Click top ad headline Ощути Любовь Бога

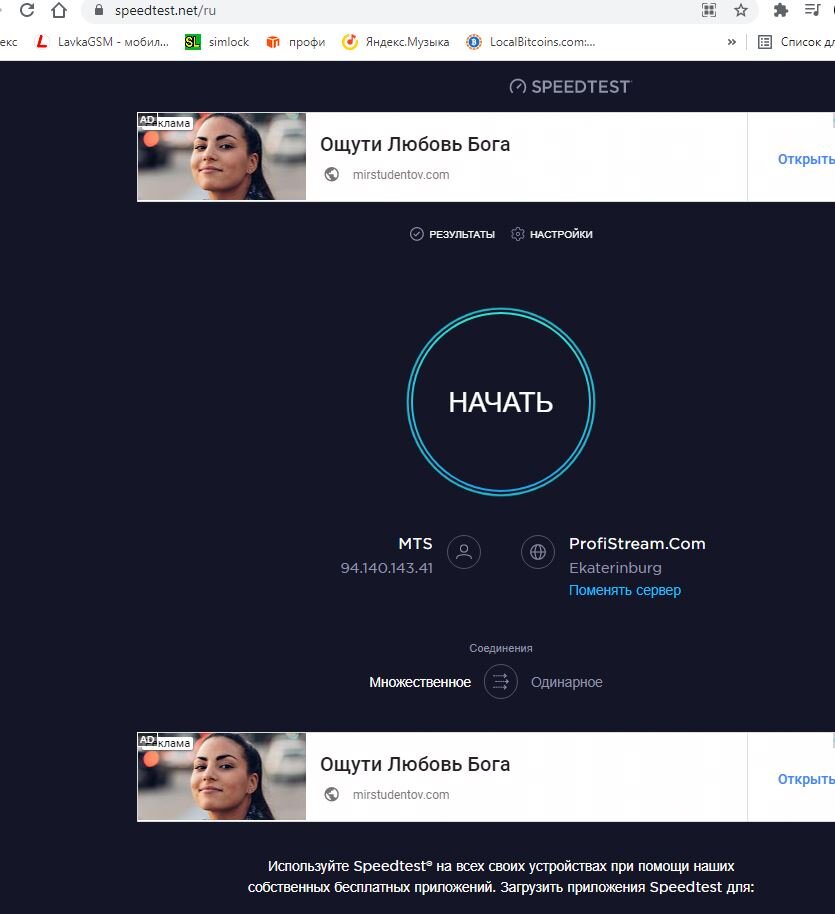pyautogui.click(x=415, y=145)
